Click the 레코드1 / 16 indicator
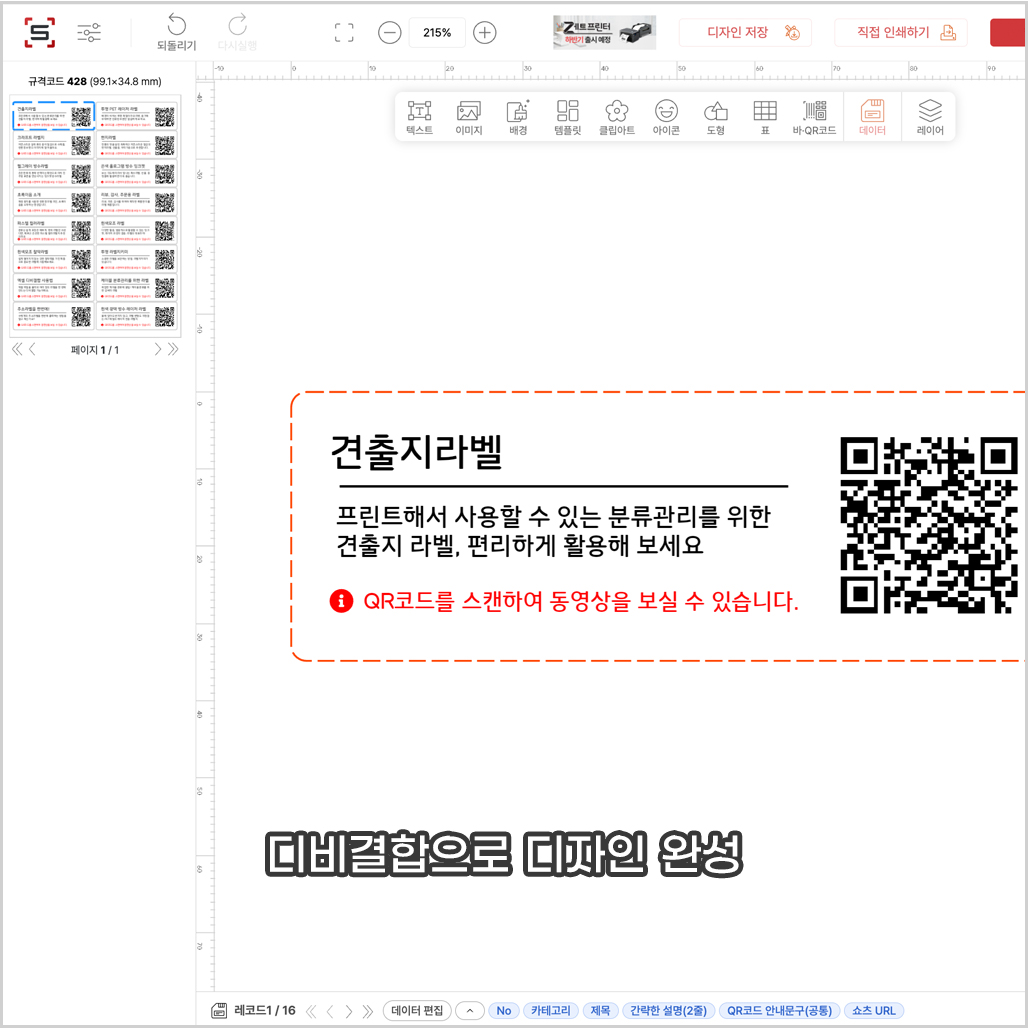Screen dimensions: 1028x1028 pyautogui.click(x=265, y=1010)
